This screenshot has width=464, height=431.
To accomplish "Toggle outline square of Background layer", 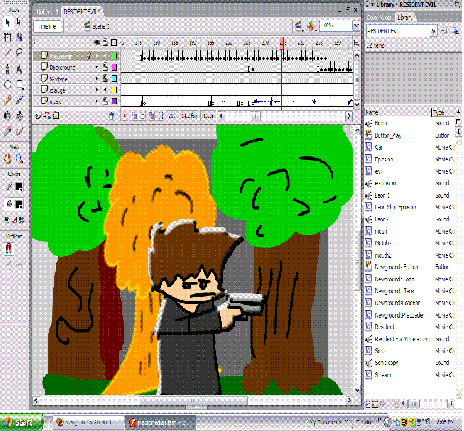I will (x=114, y=67).
